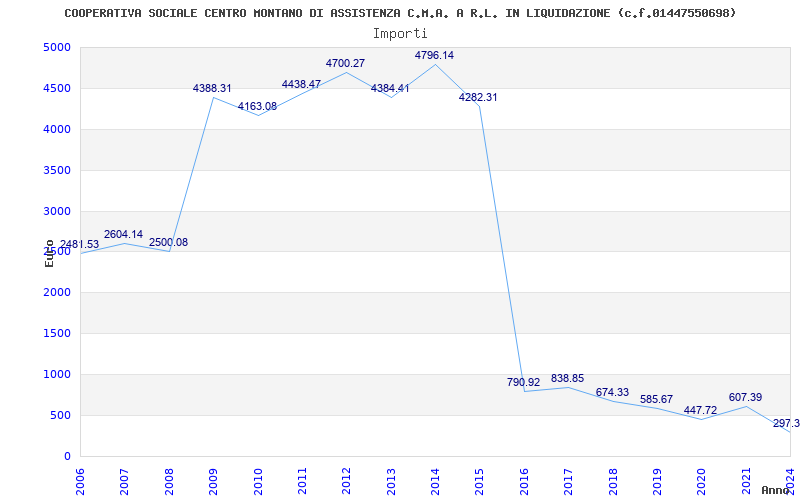Click the 2011 x-axis year label

[302, 481]
